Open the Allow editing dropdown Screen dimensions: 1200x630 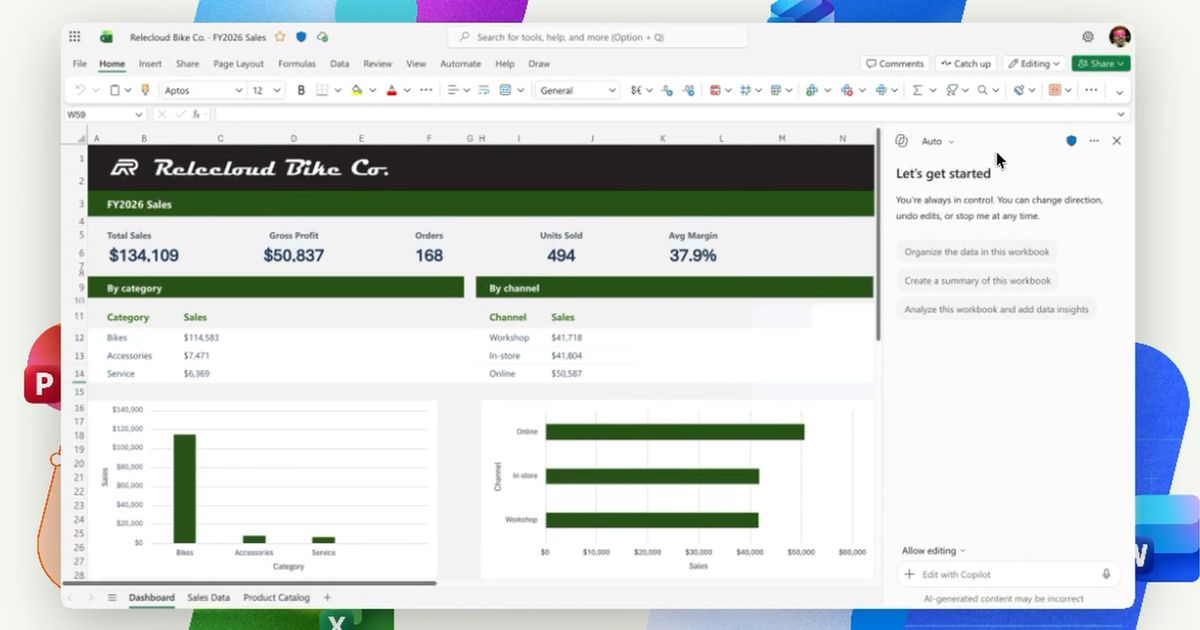[x=934, y=550]
